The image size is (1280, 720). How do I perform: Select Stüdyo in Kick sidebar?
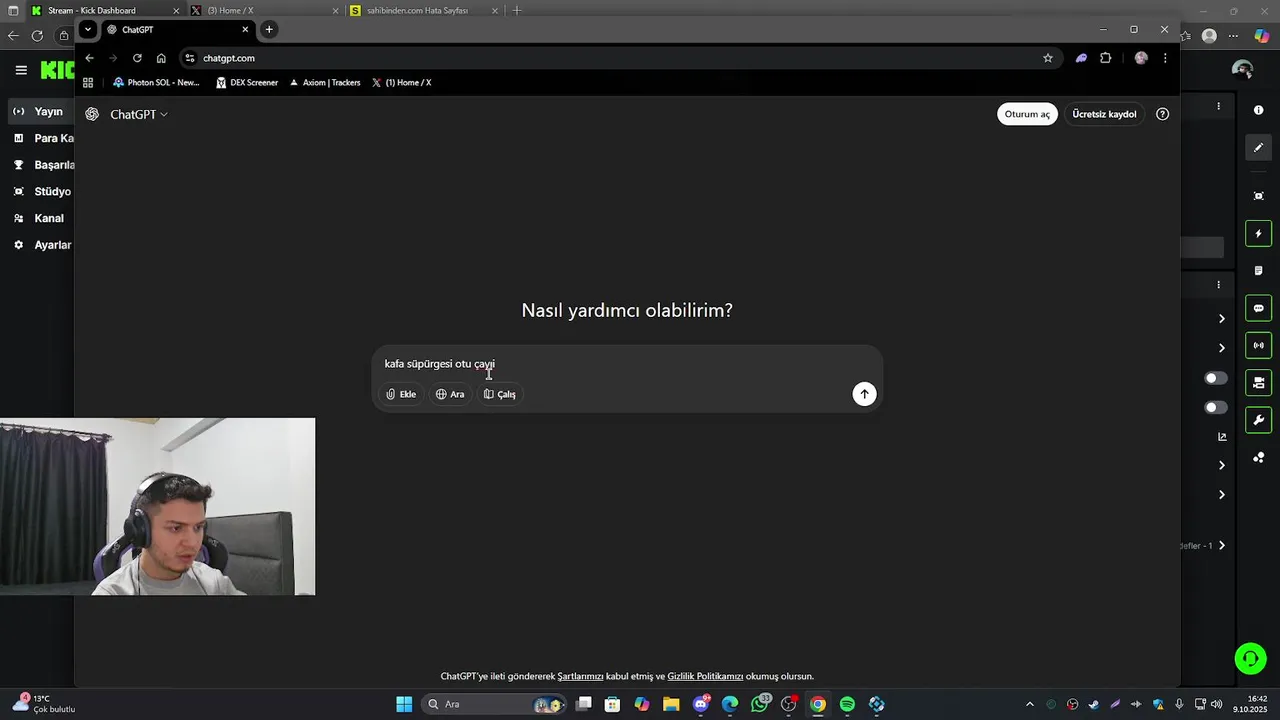pyautogui.click(x=40, y=191)
